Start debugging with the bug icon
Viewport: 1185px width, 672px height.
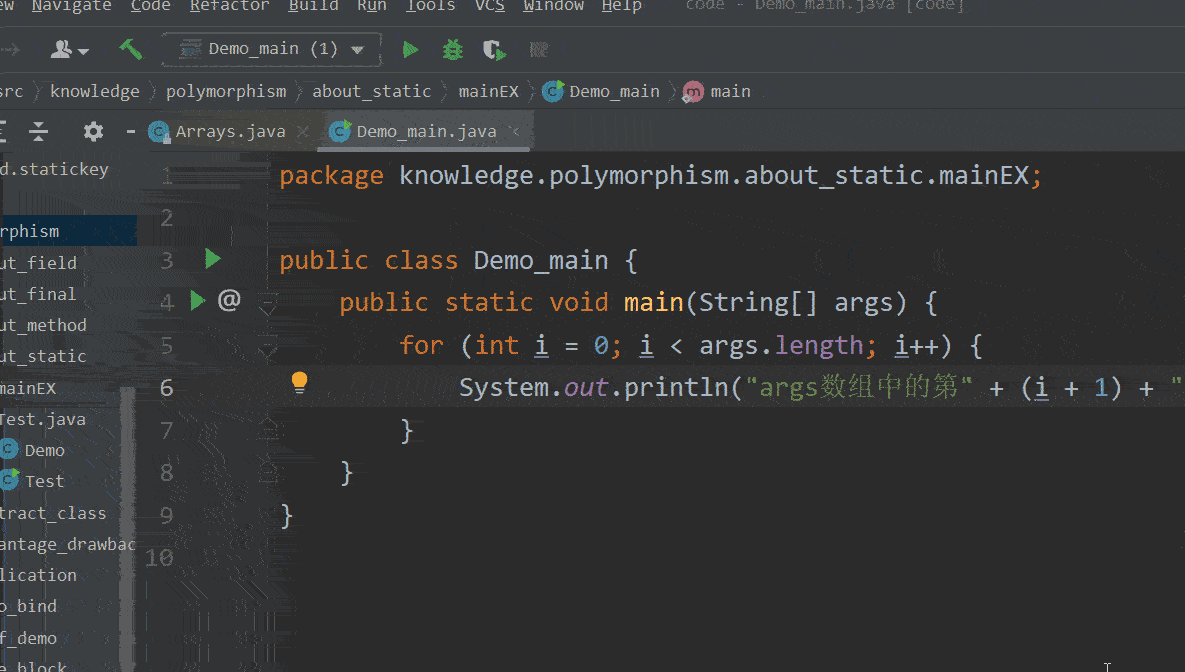click(452, 50)
